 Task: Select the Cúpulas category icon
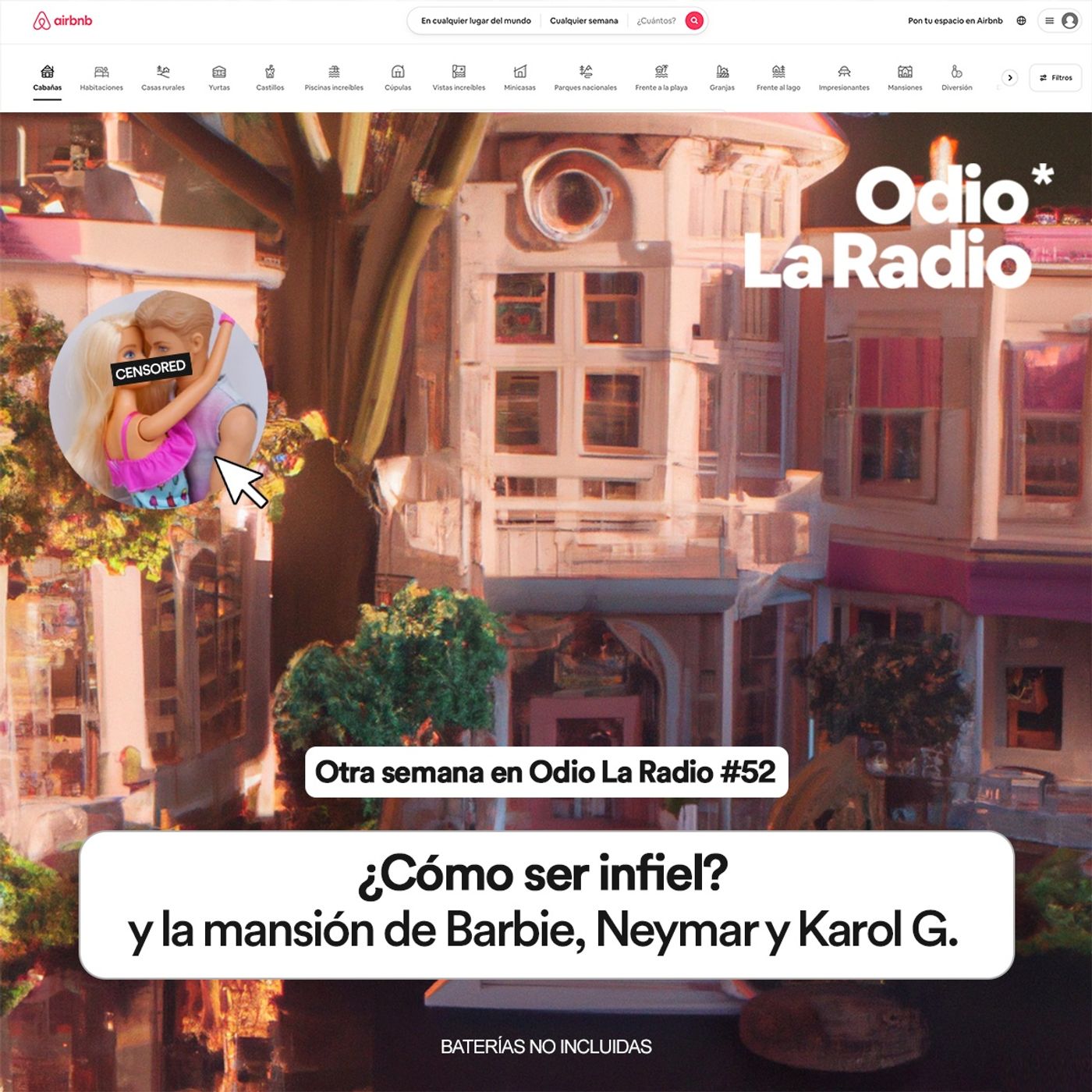398,73
